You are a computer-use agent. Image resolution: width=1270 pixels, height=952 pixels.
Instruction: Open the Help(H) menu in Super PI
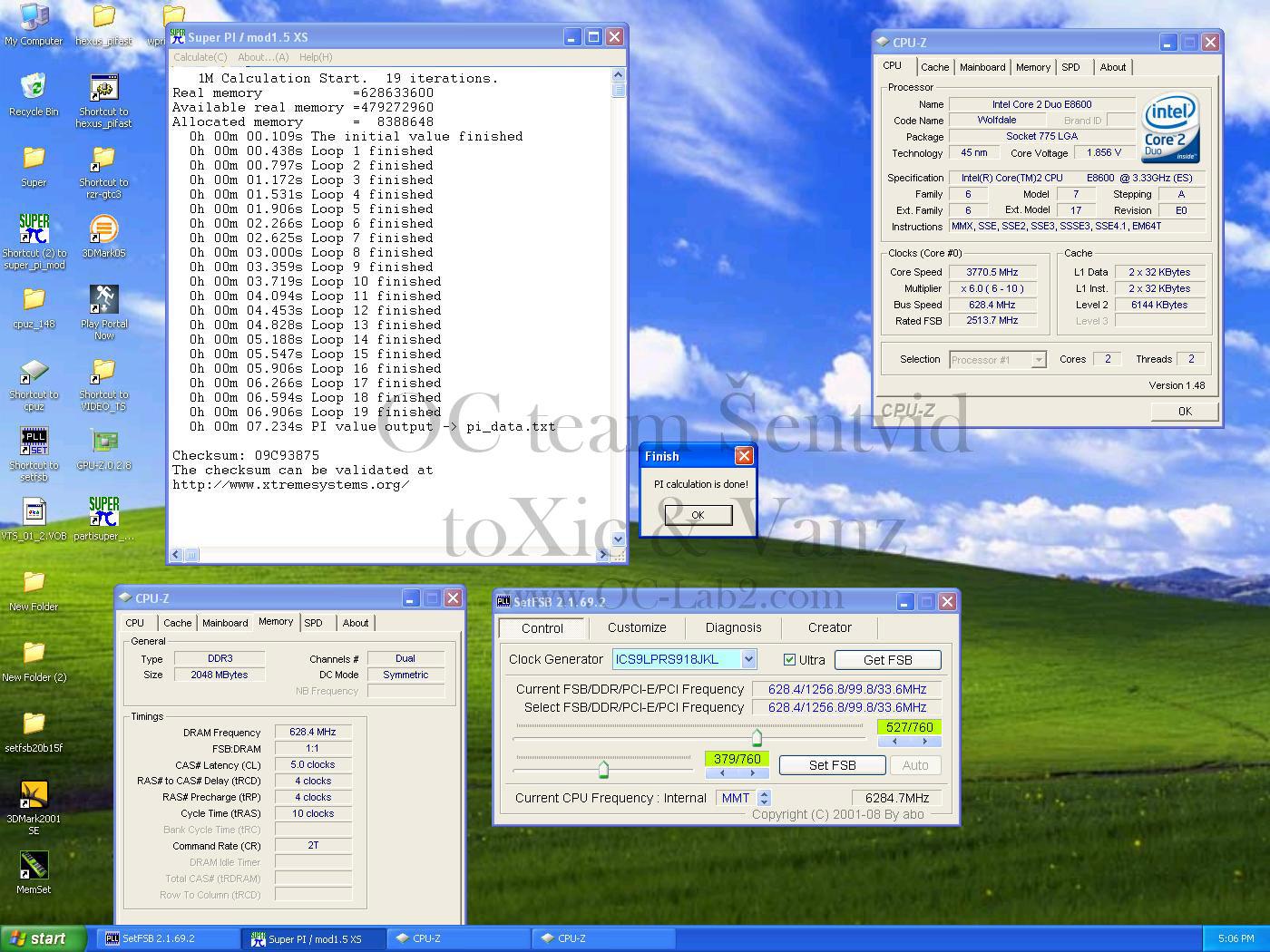[316, 57]
